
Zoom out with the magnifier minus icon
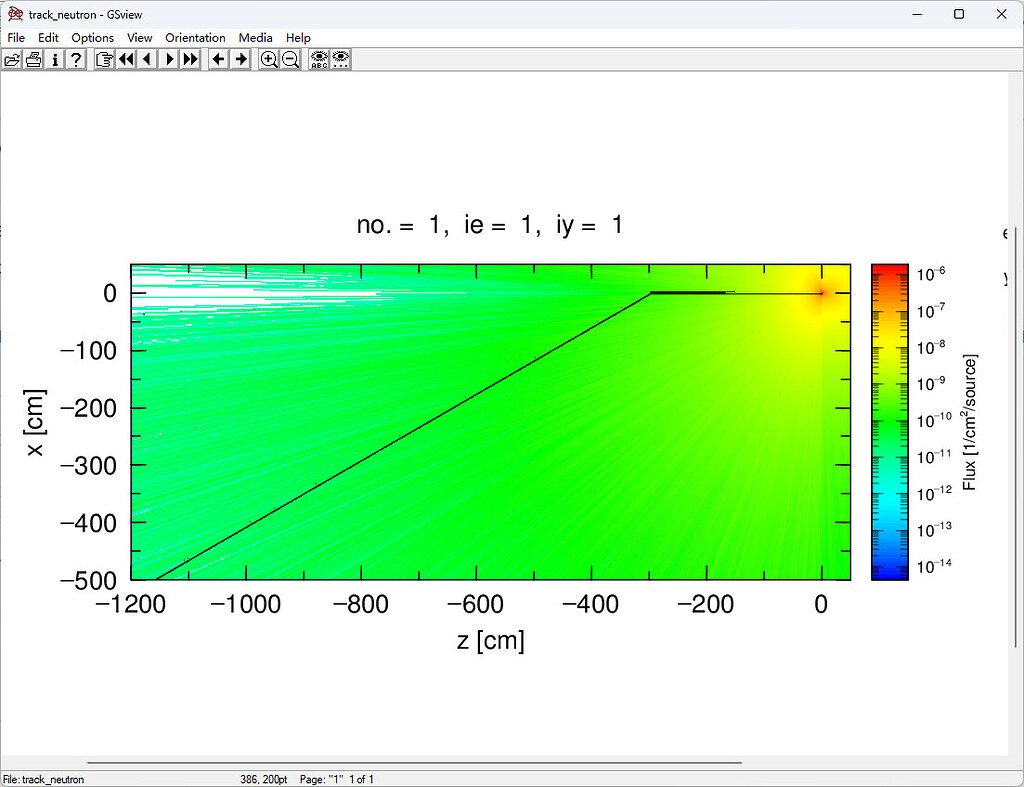point(290,59)
